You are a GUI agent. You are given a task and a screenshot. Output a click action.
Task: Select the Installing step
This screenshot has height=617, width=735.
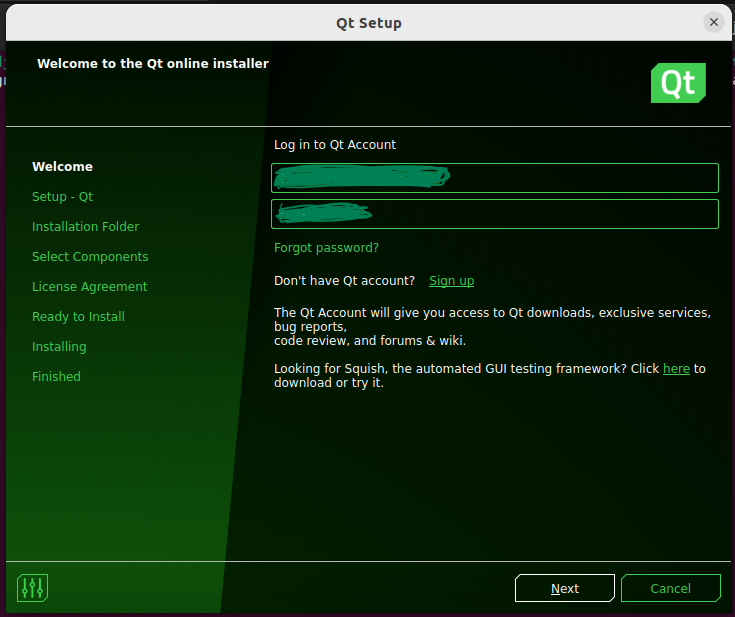coord(59,346)
